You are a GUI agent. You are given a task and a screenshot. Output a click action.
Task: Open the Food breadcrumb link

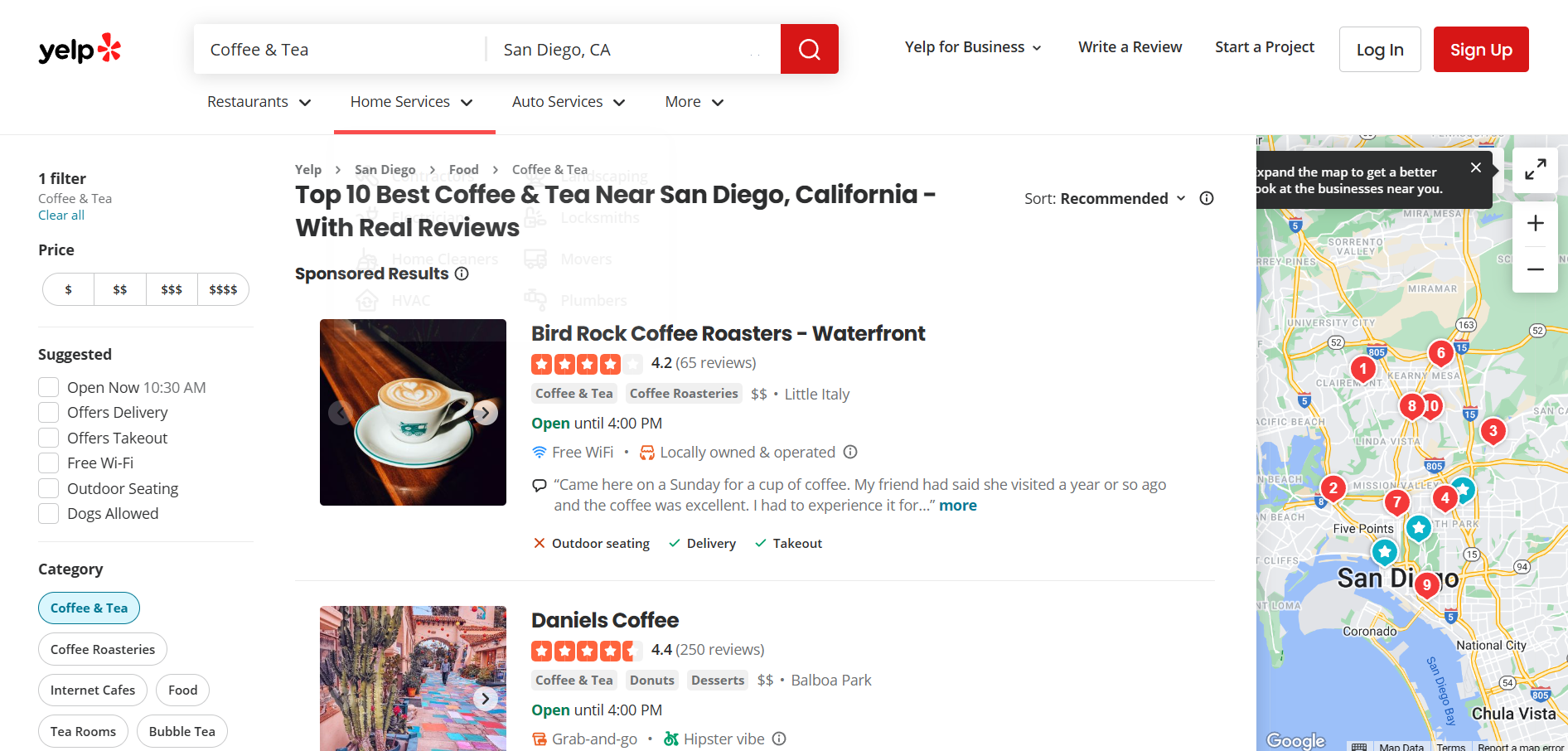(463, 169)
